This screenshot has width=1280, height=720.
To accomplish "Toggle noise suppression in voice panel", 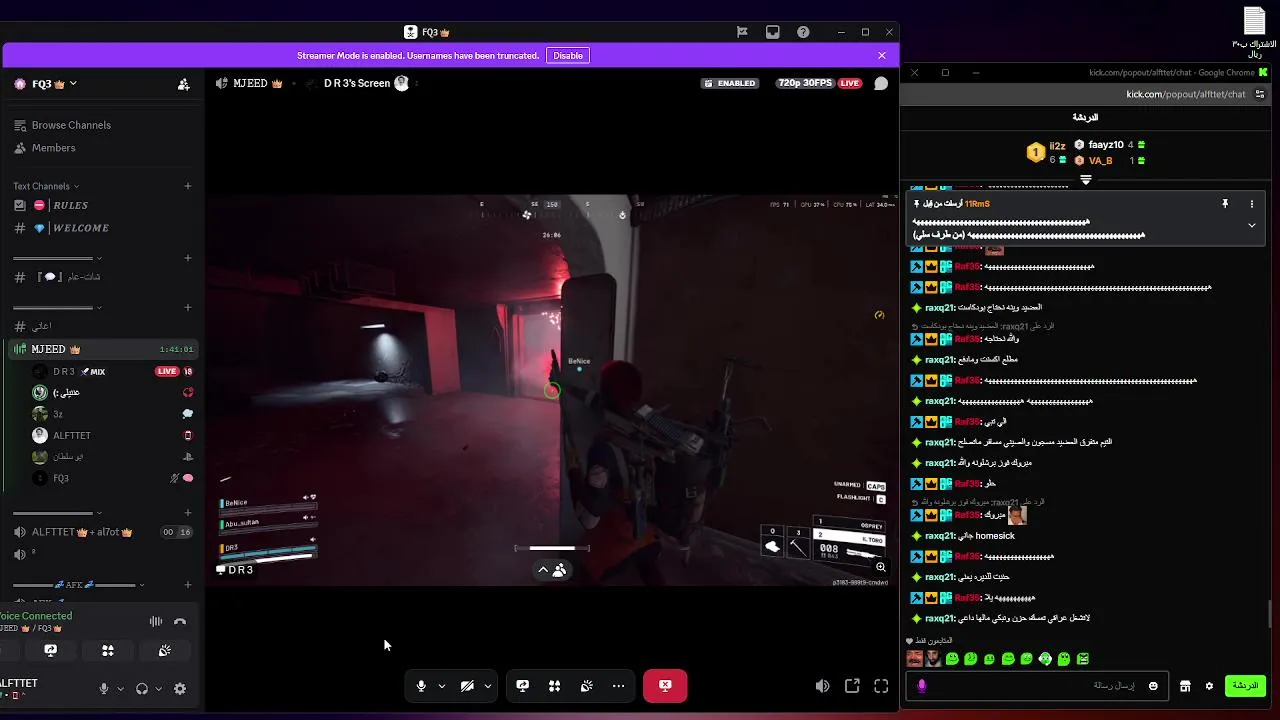I will [x=156, y=621].
